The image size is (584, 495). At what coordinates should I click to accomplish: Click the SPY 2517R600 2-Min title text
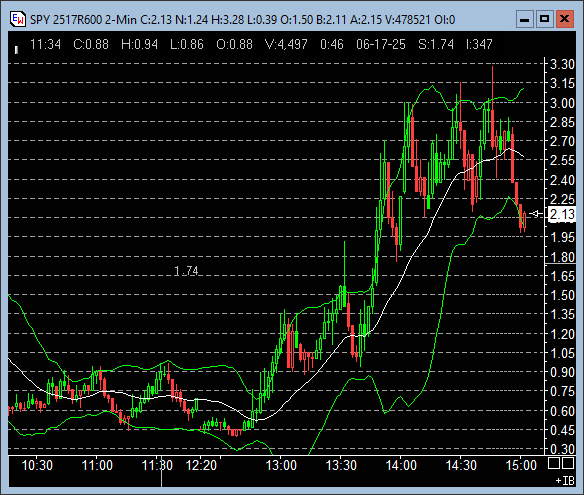(x=83, y=19)
